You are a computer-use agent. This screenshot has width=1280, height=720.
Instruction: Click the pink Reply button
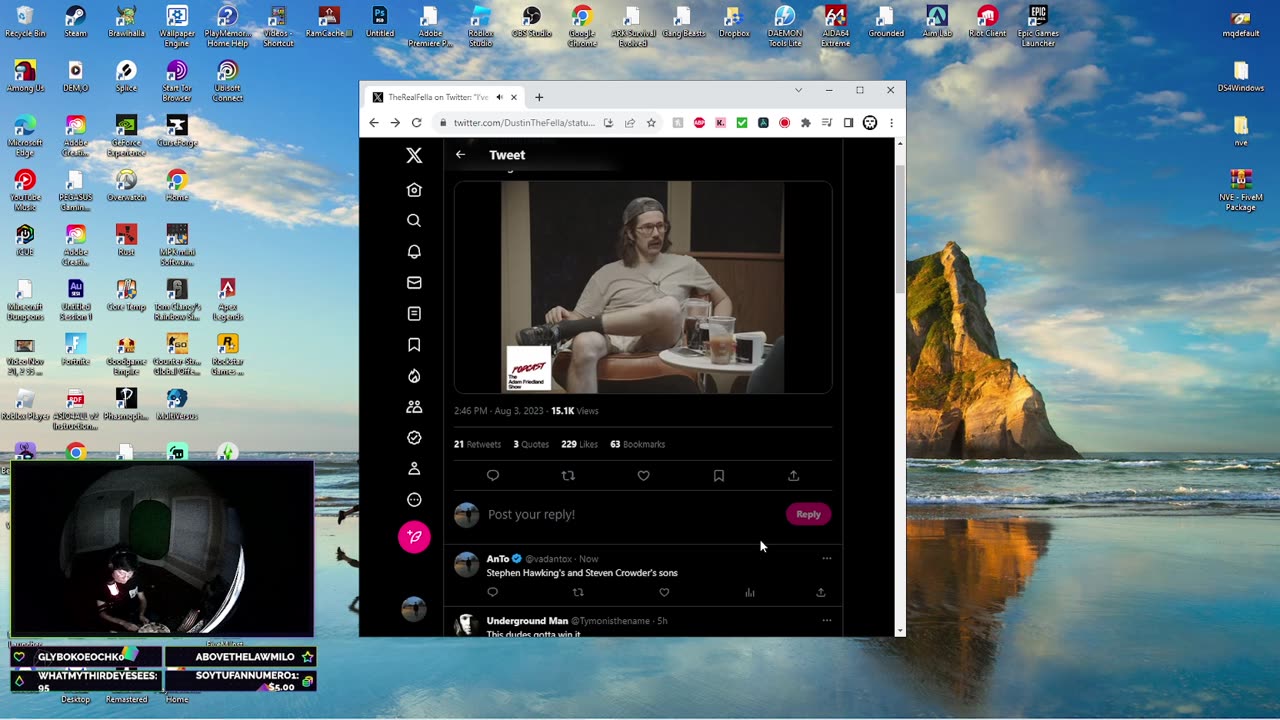pos(808,514)
